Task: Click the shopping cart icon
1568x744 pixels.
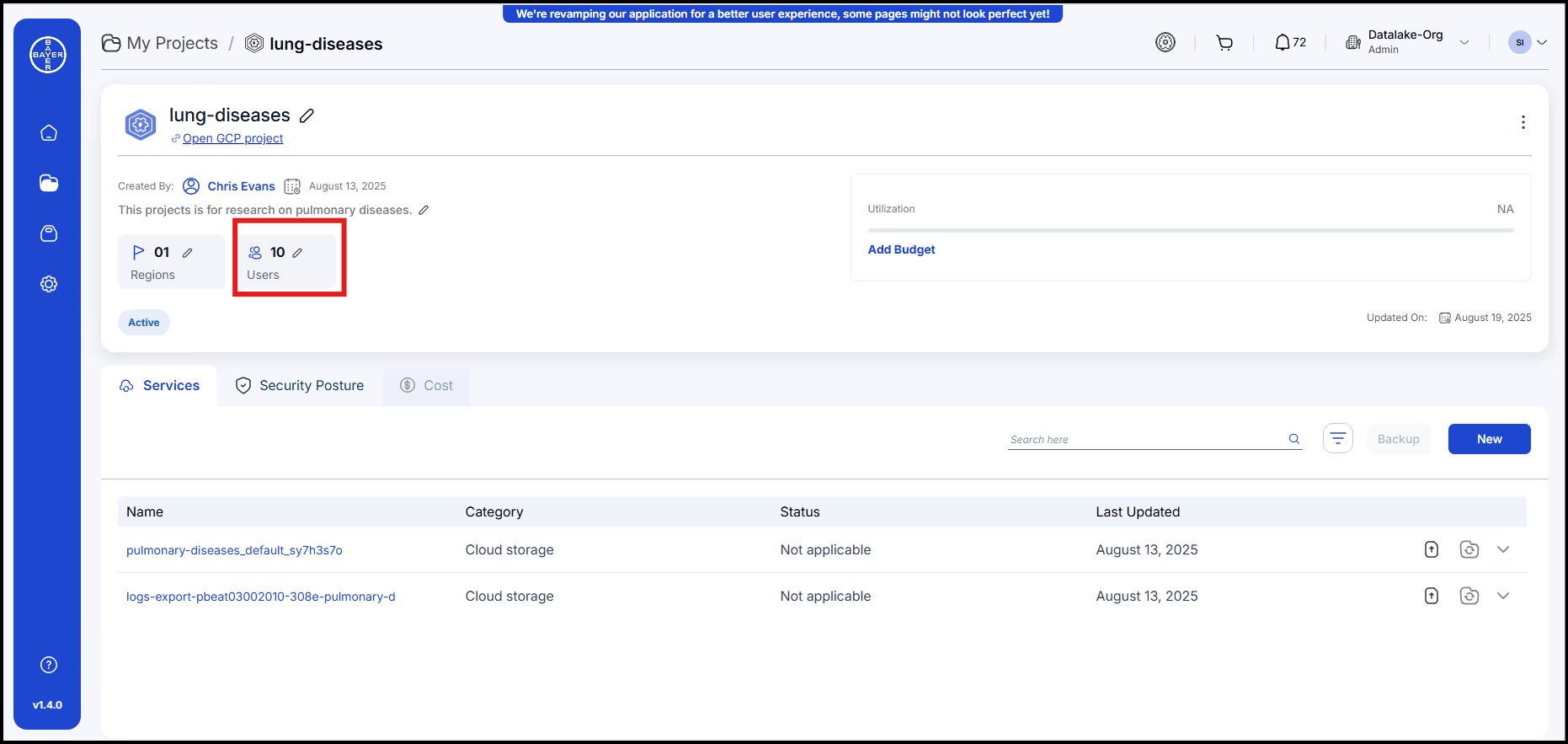Action: [1224, 42]
